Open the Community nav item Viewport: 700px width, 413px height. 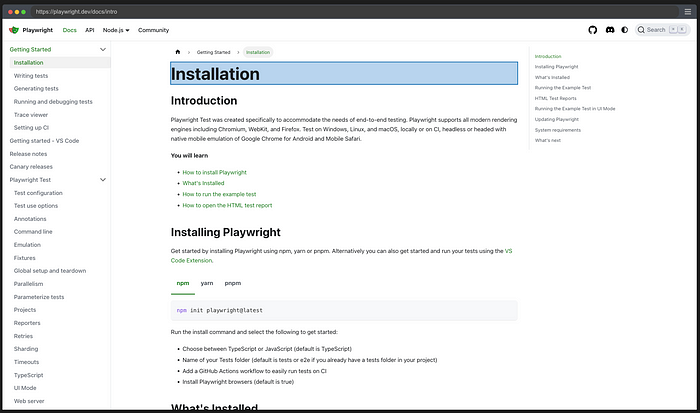(153, 30)
